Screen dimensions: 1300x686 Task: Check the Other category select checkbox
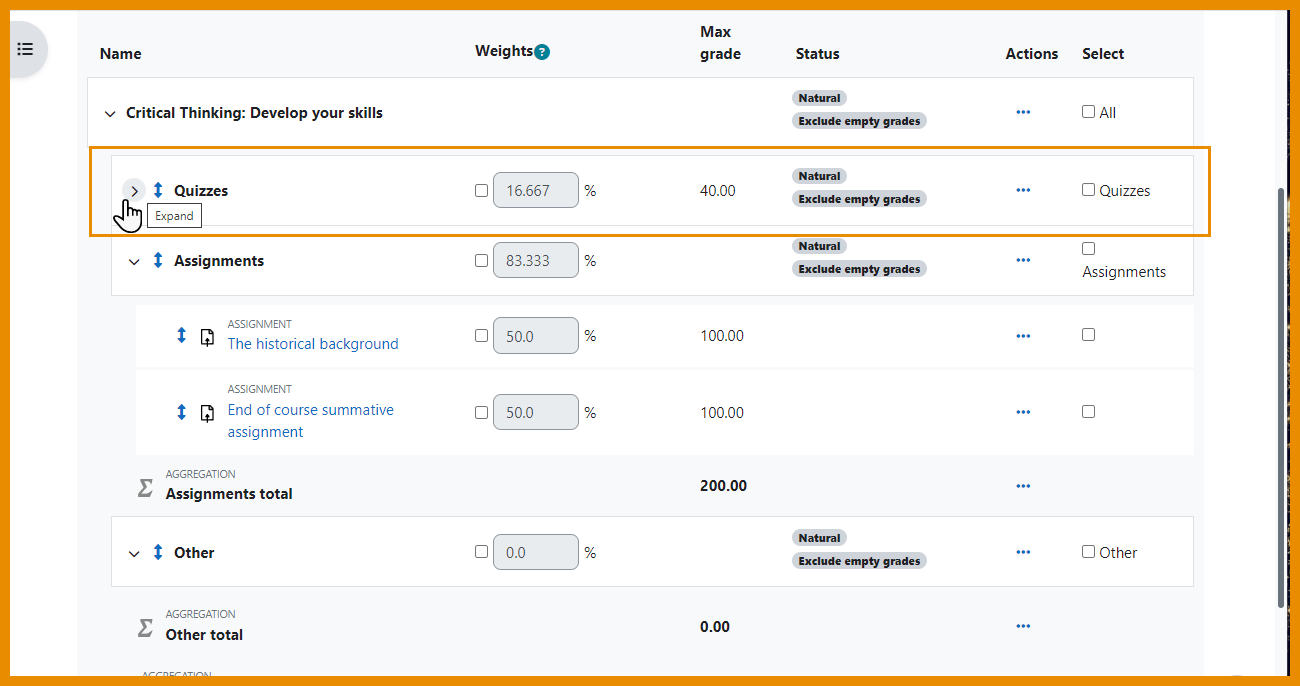tap(1088, 552)
